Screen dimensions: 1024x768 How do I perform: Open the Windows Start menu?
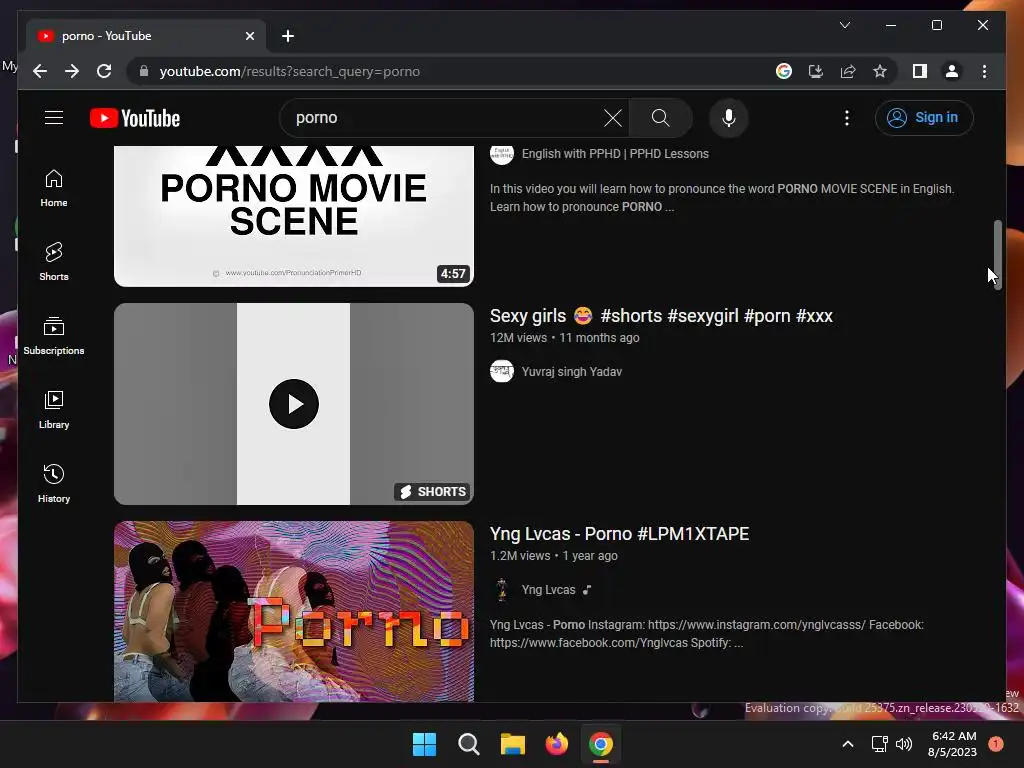pyautogui.click(x=424, y=744)
